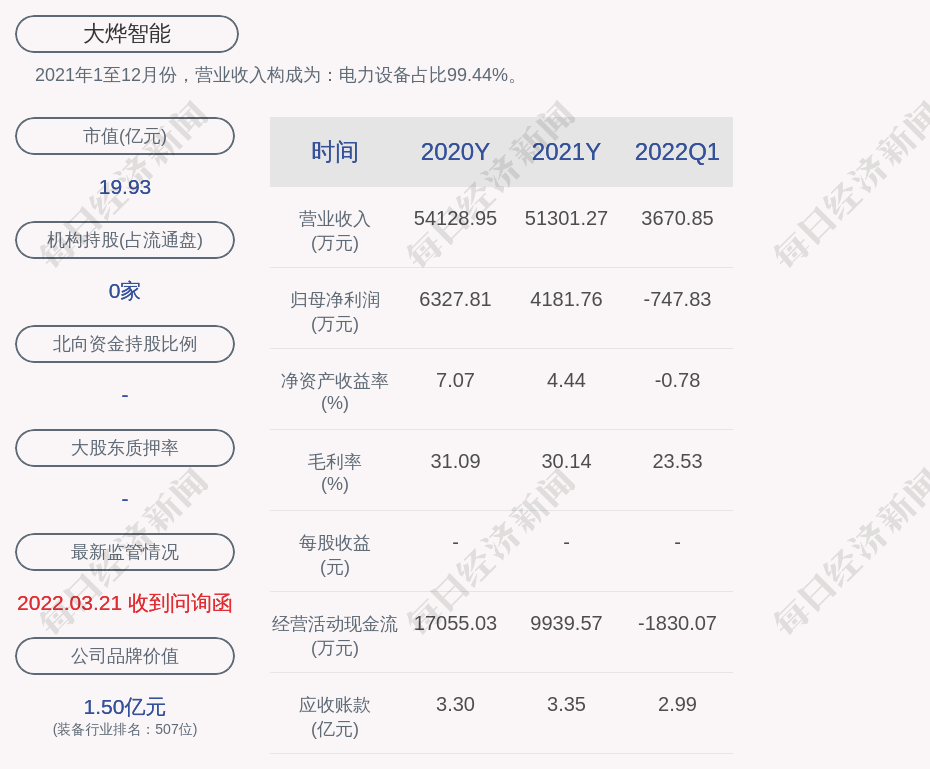This screenshot has height=769, width=930.
Task: Click the 机构持股(占流通盘) pill
Action: click(125, 240)
